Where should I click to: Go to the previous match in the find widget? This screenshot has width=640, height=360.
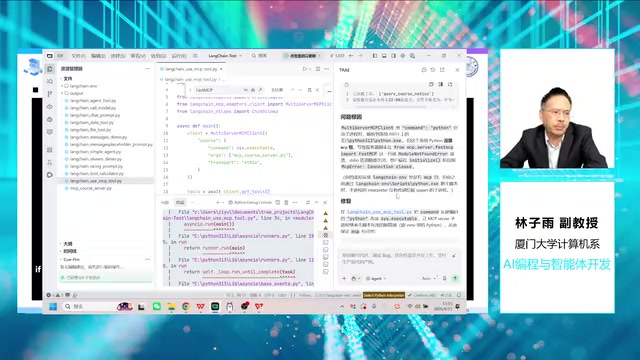(x=292, y=90)
